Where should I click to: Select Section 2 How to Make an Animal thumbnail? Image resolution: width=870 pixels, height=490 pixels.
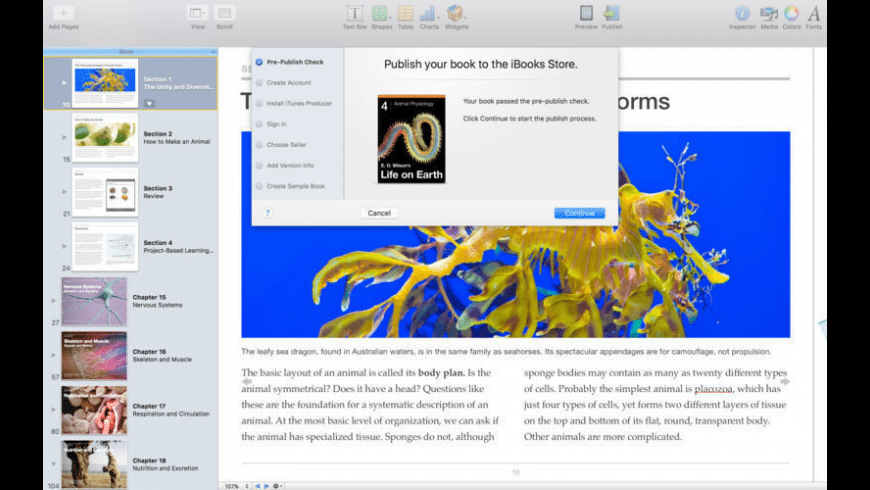pyautogui.click(x=105, y=138)
